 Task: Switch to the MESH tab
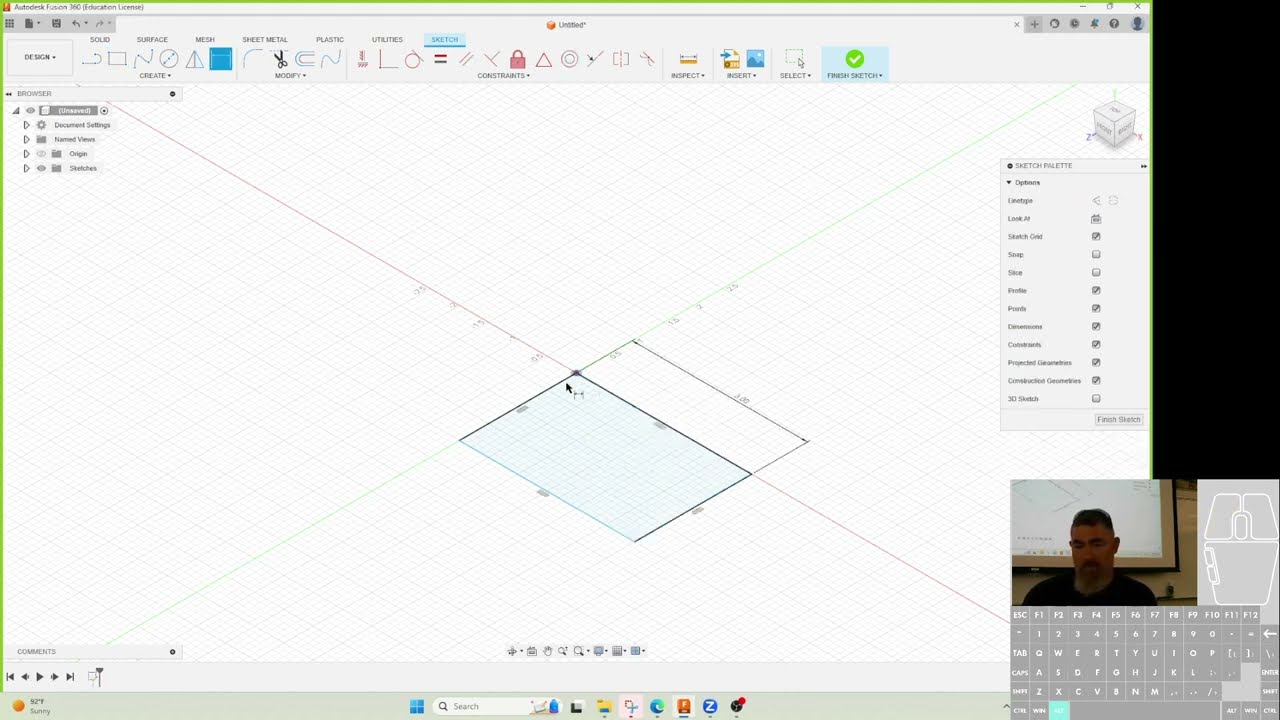[205, 40]
